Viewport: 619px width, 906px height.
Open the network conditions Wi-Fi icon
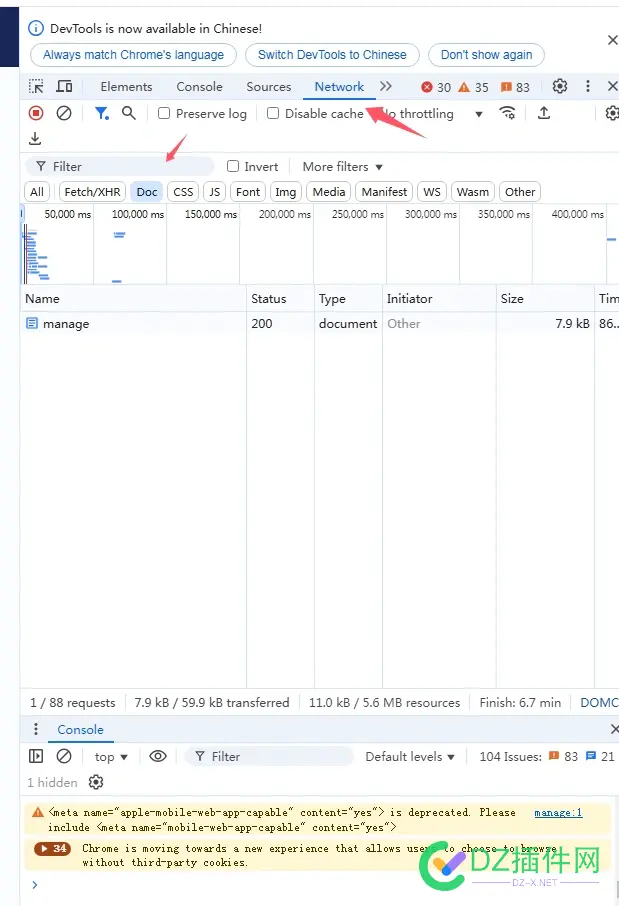tap(508, 114)
